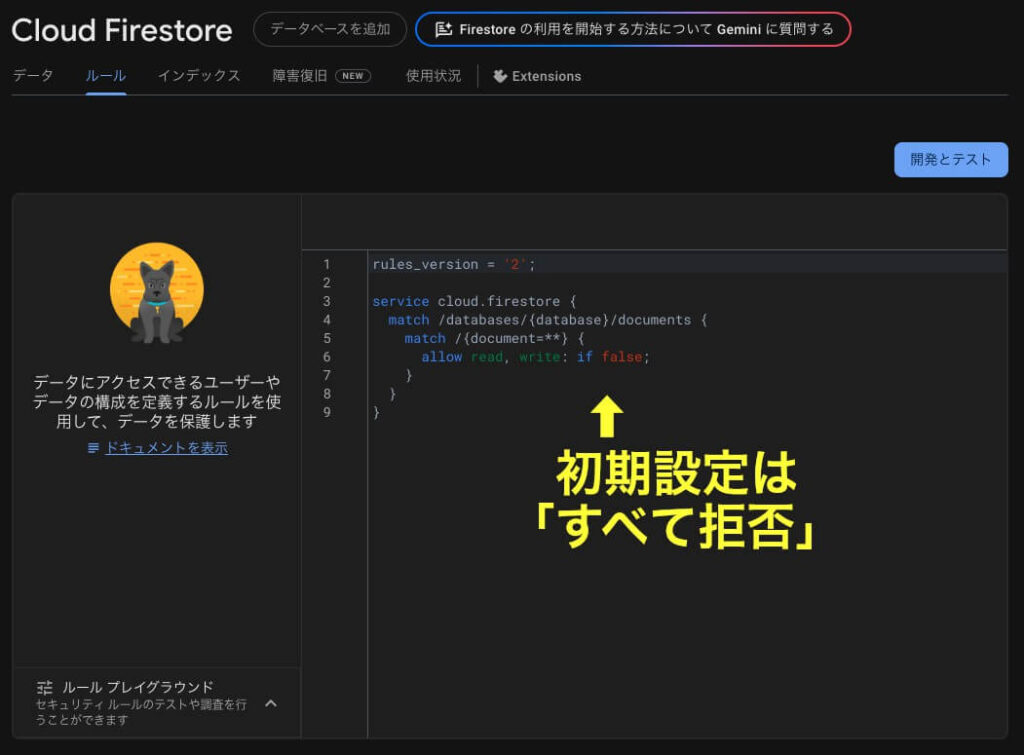Viewport: 1024px width, 755px height.
Task: Open the ドキュメントを表示 link
Action: (x=167, y=448)
